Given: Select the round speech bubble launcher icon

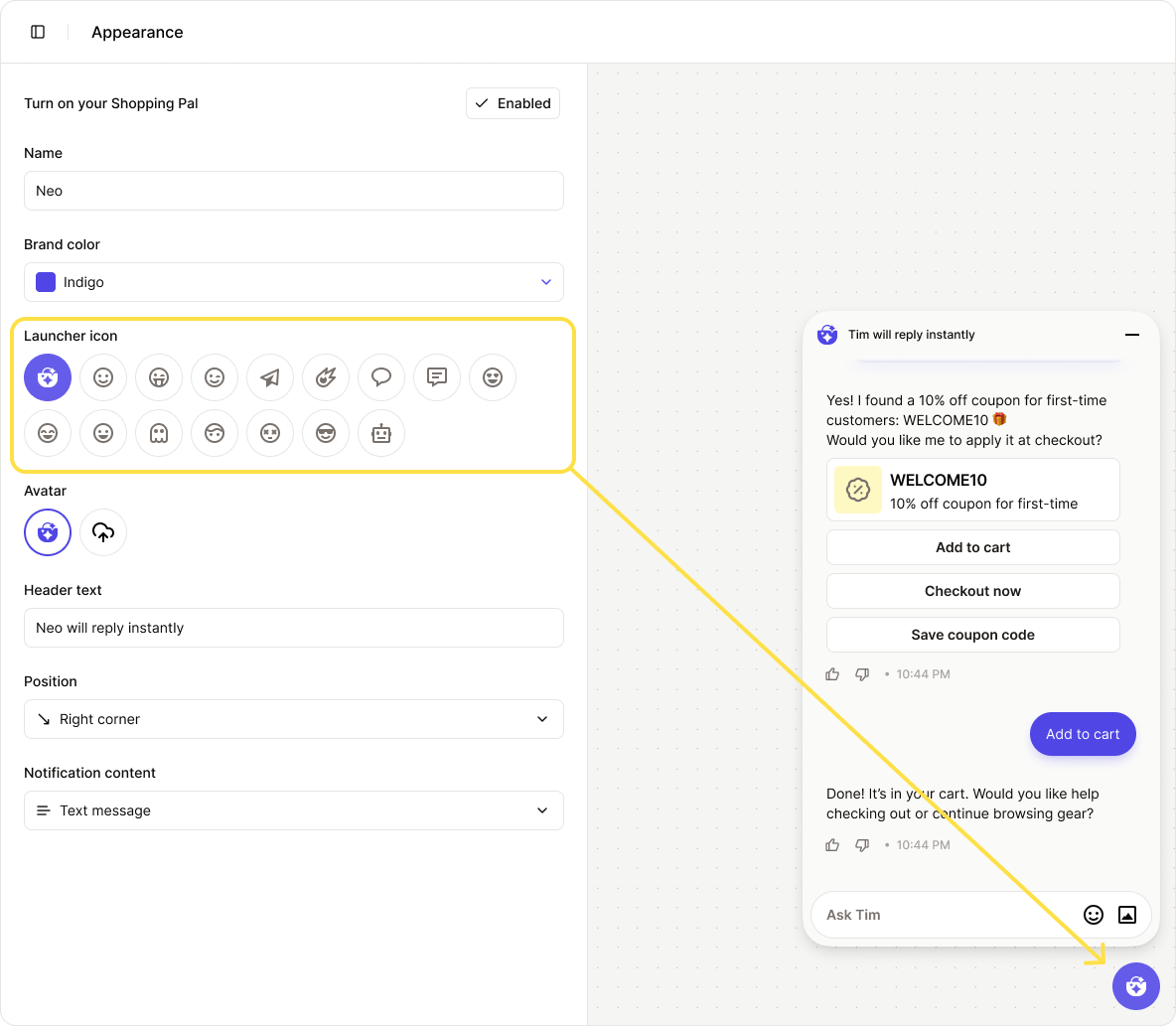Looking at the screenshot, I should point(381,377).
